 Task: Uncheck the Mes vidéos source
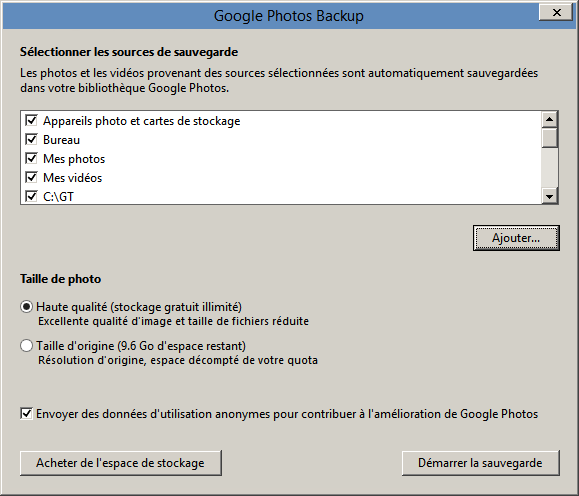[31, 177]
